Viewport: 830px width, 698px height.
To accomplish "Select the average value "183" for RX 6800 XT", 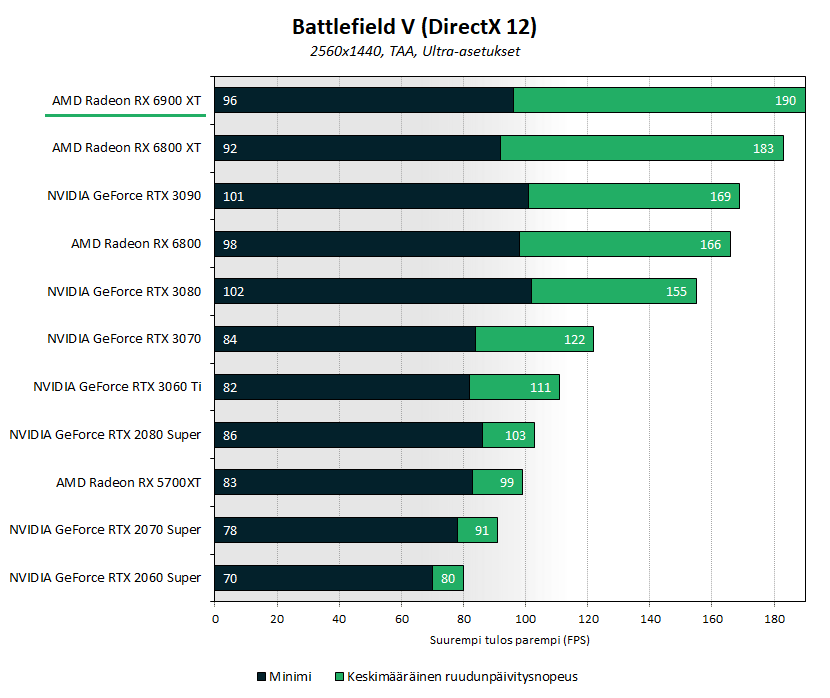I will coord(763,149).
